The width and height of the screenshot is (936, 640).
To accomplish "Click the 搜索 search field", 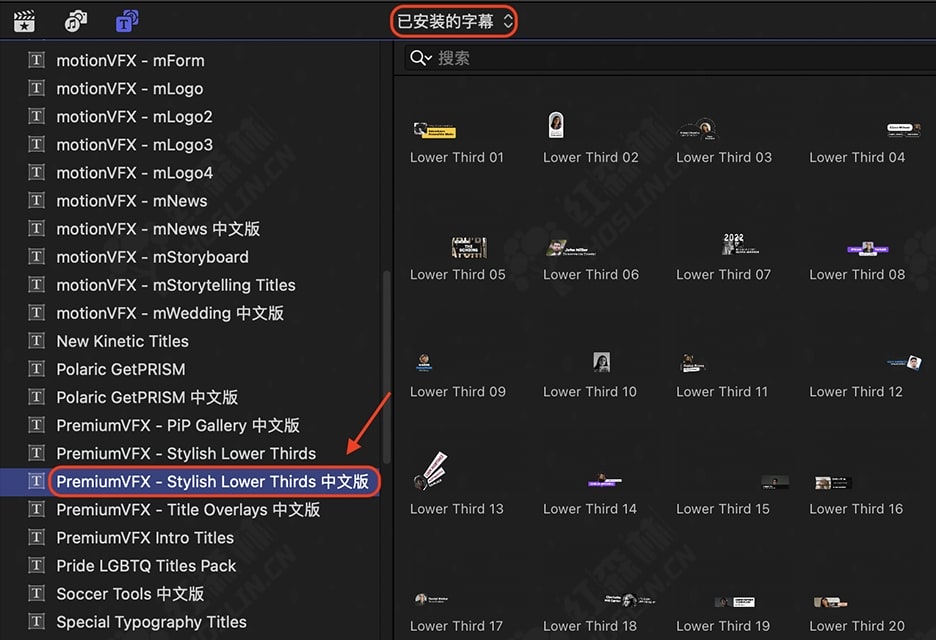I will (670, 58).
